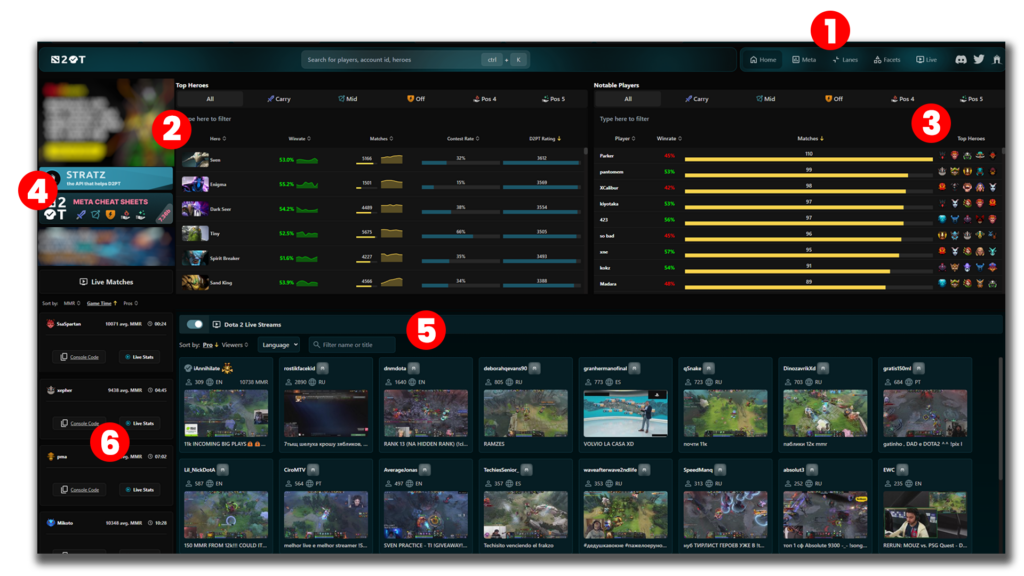Sort Notable Players by Matches column
This screenshot has height=576, width=1024.
pos(809,139)
